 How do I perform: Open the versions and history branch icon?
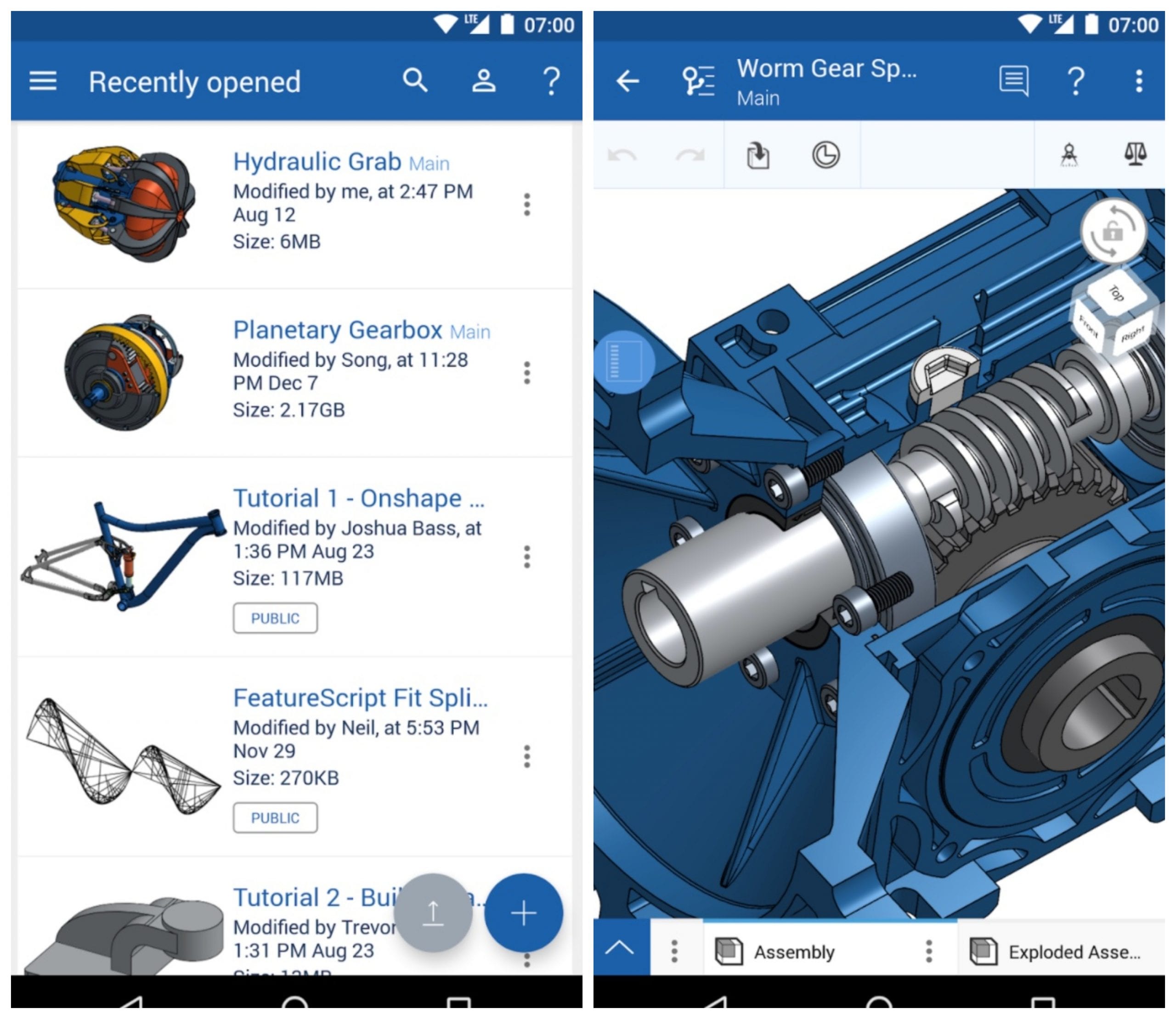[698, 81]
